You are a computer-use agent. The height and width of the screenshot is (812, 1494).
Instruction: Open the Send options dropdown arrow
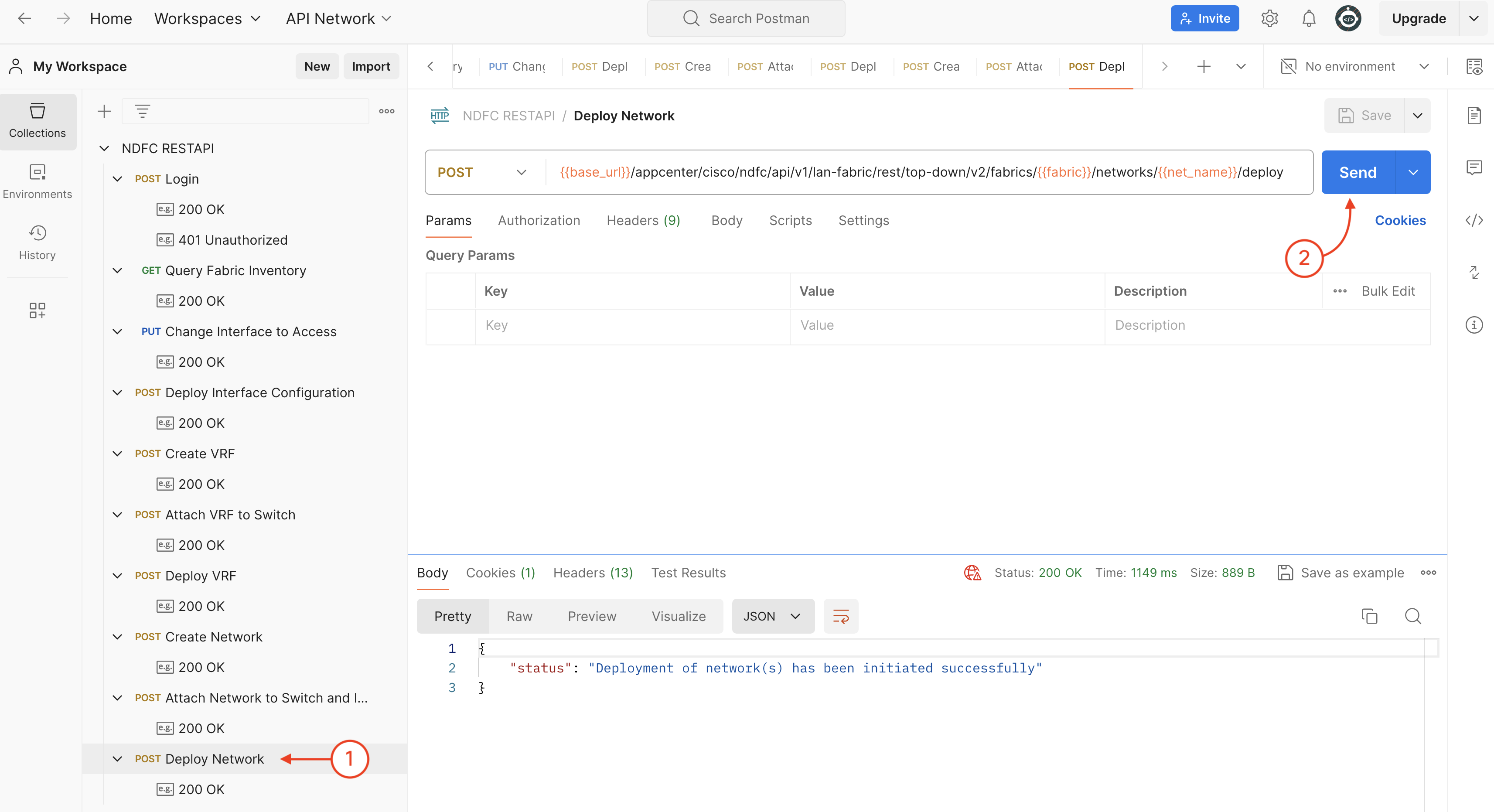coord(1413,172)
